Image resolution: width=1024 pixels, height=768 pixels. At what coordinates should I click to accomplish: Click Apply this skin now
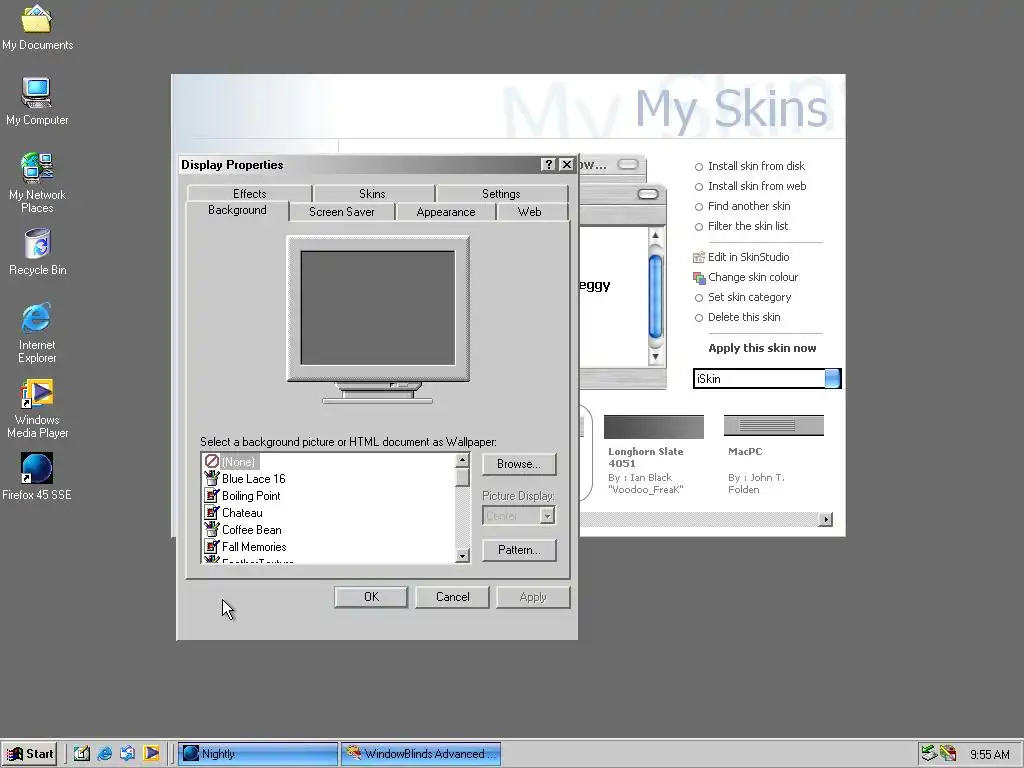[762, 348]
